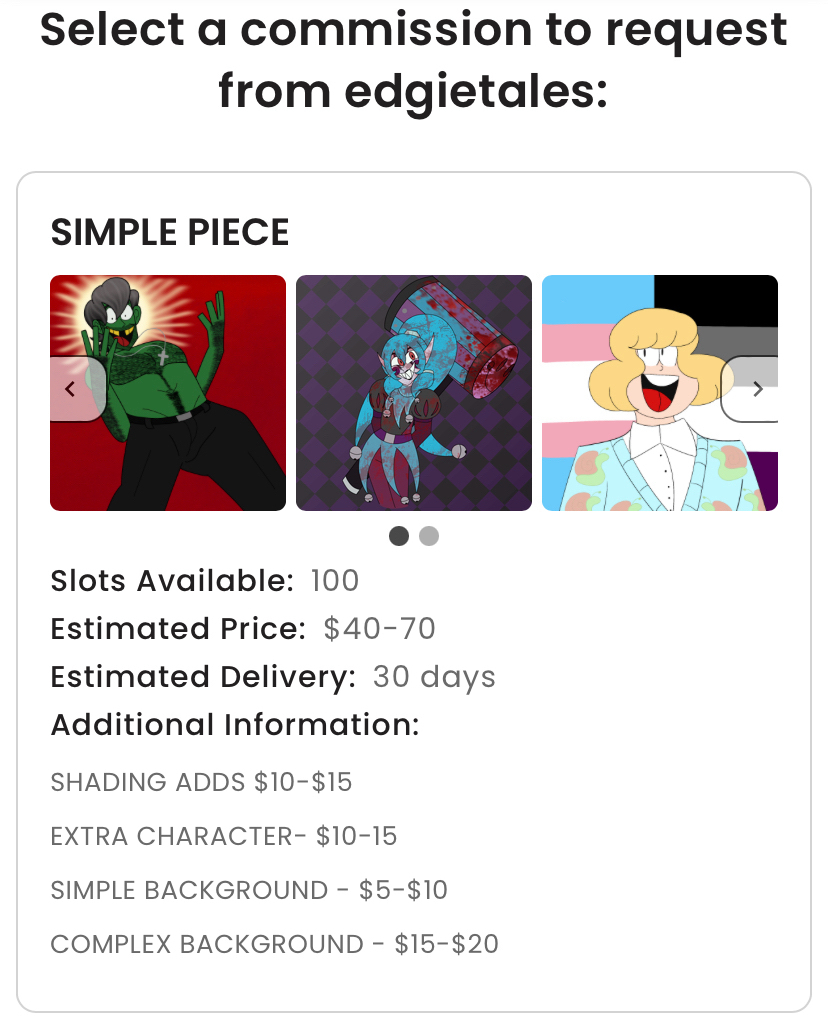Click the Additional Information label
Screen dimensions: 828x1019
(x=235, y=725)
